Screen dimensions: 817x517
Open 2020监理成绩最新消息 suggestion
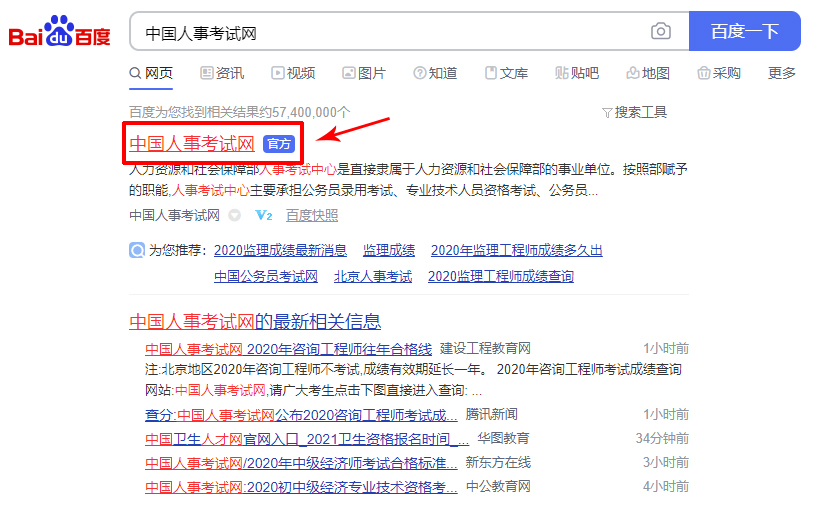280,250
